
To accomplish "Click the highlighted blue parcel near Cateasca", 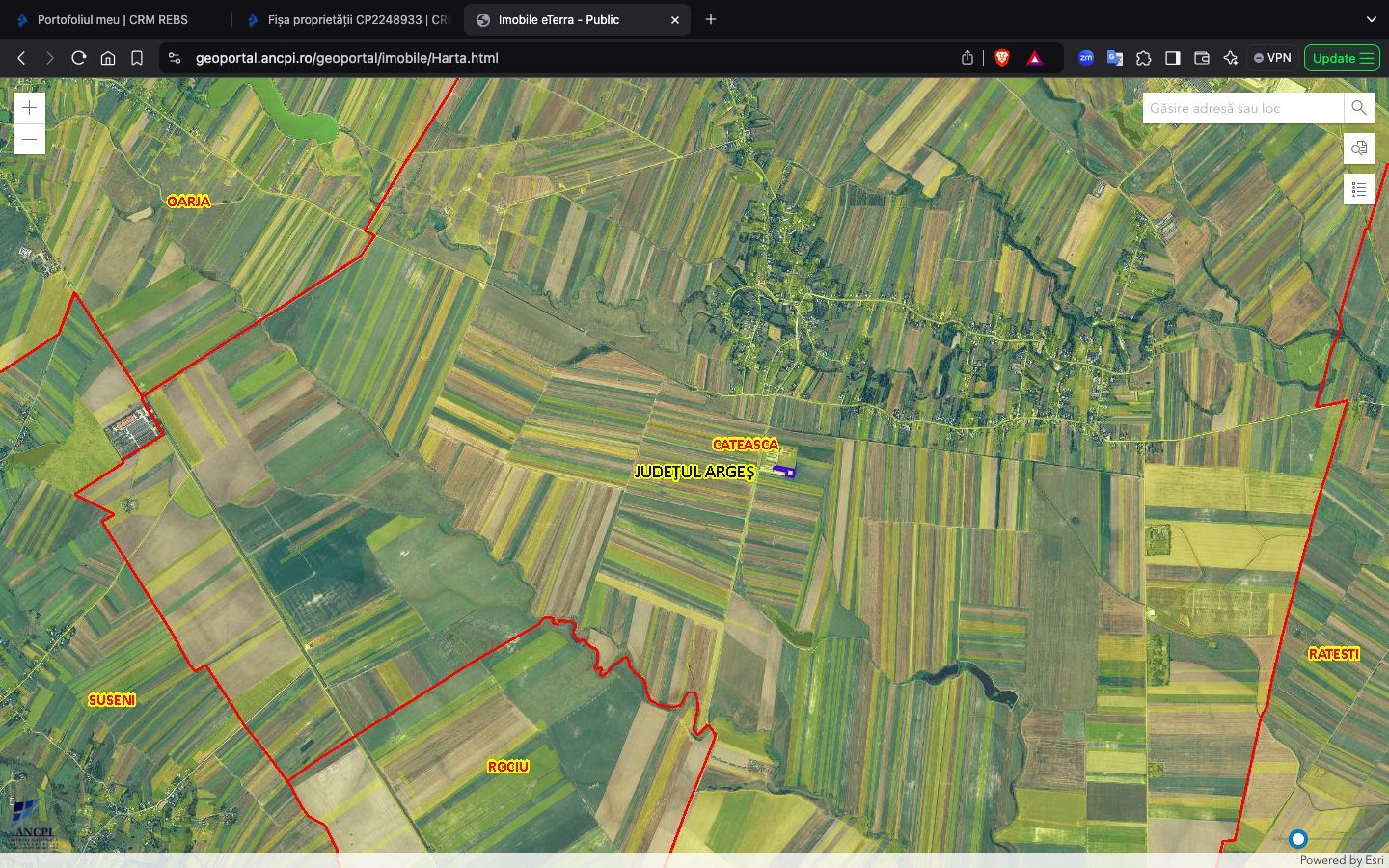I will 784,471.
